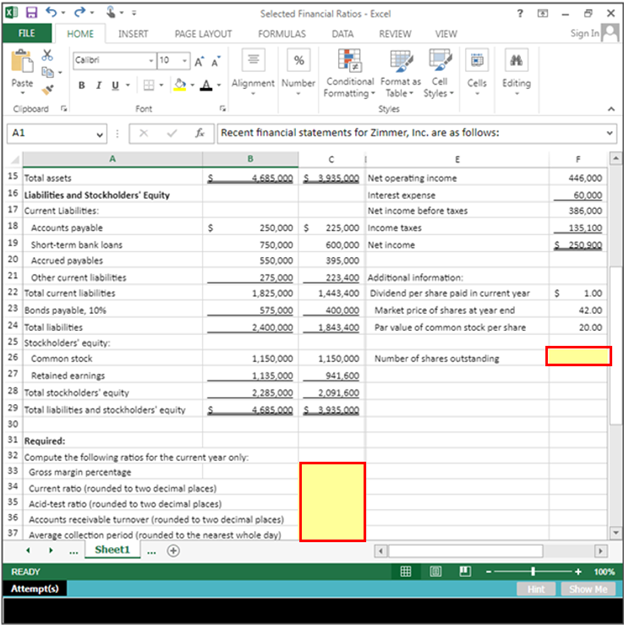The image size is (624, 625).
Task: Click Increase Font Size icon
Action: [x=199, y=61]
